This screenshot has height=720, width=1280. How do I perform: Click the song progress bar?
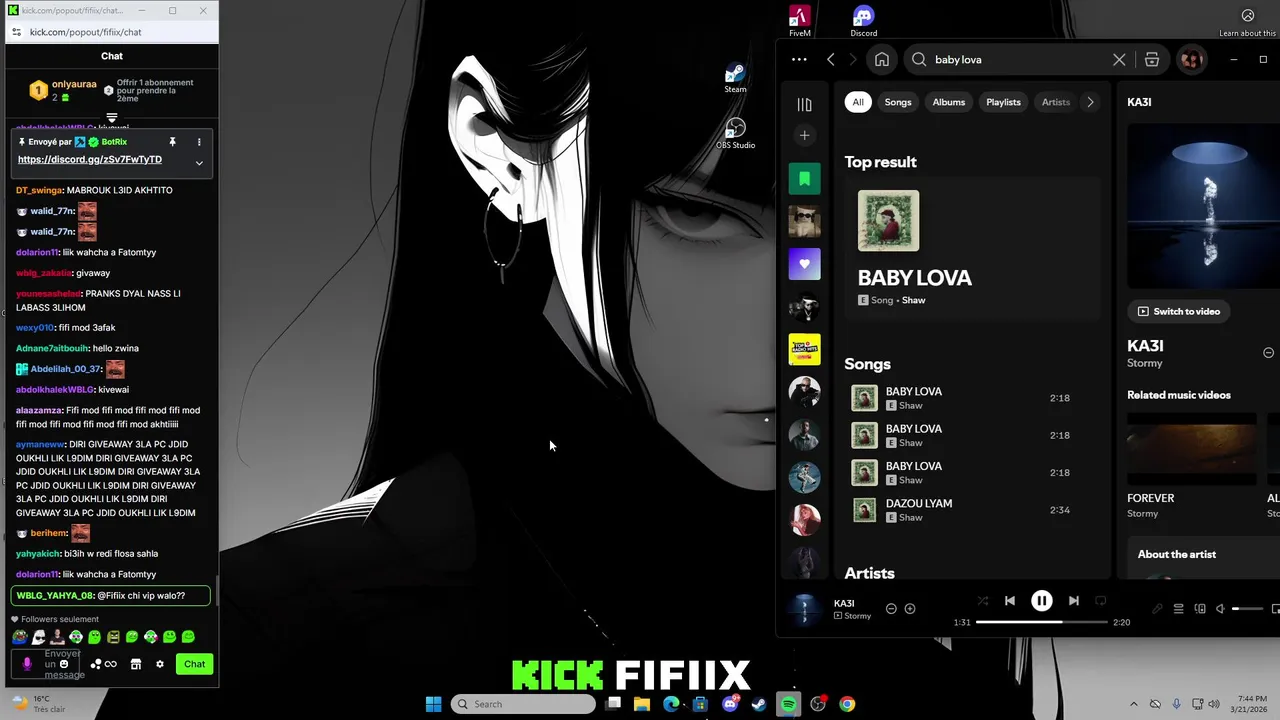pyautogui.click(x=1041, y=622)
